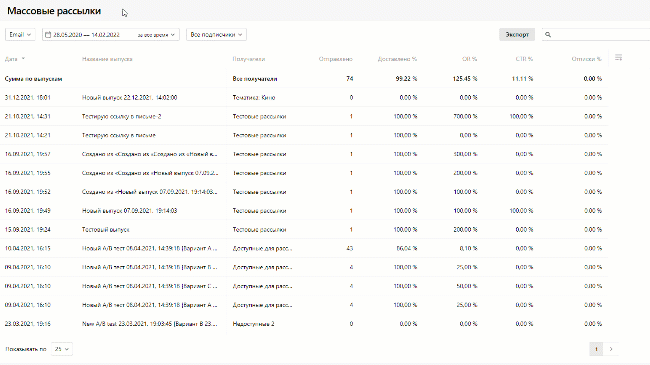The height and width of the screenshot is (365, 650).
Task: Click the calendar icon in date range field
Action: click(48, 35)
